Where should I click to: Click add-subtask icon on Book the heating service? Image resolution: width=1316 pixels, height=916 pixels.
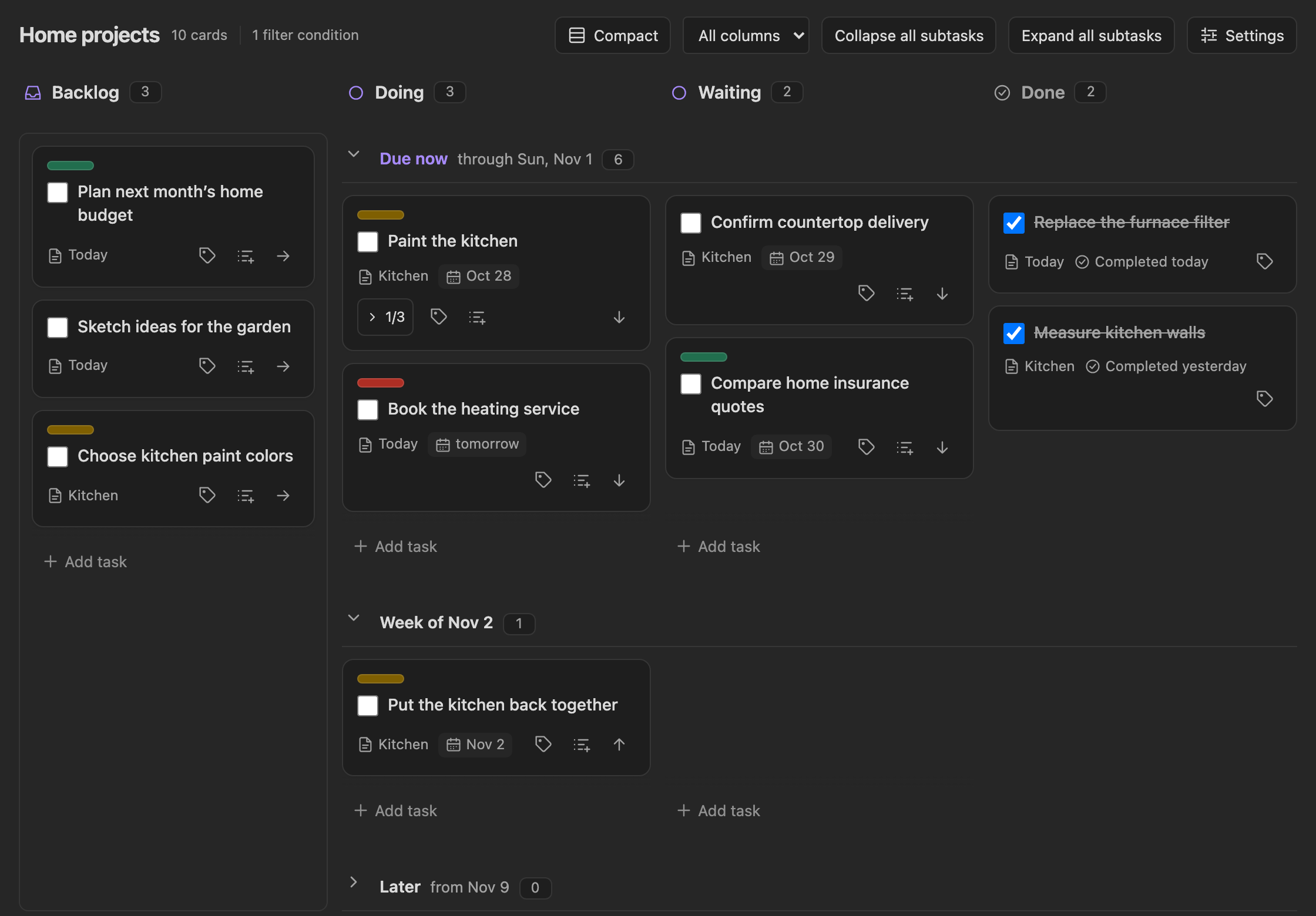[x=582, y=480]
